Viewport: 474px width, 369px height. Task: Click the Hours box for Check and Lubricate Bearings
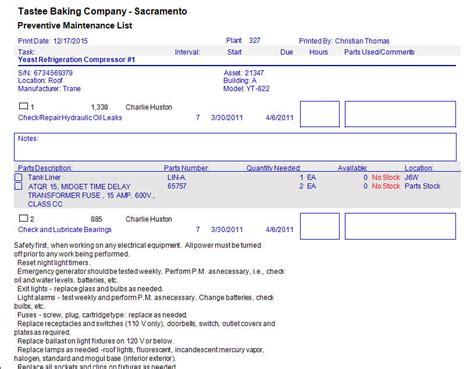point(320,226)
